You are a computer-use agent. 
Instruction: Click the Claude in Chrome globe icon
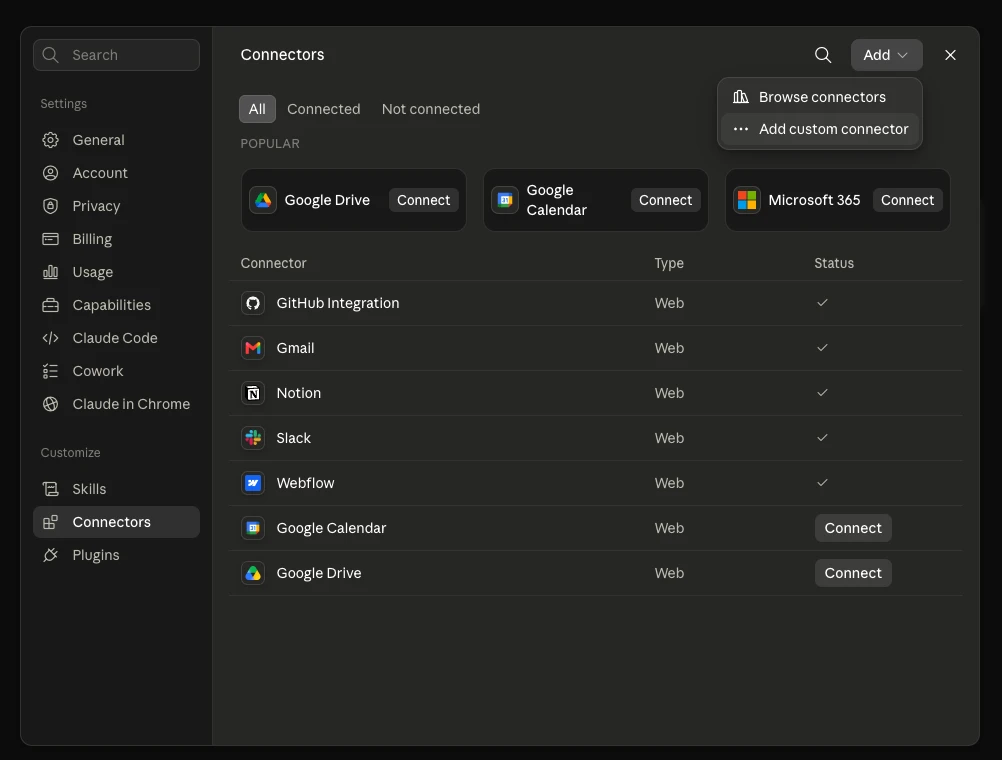(x=50, y=404)
